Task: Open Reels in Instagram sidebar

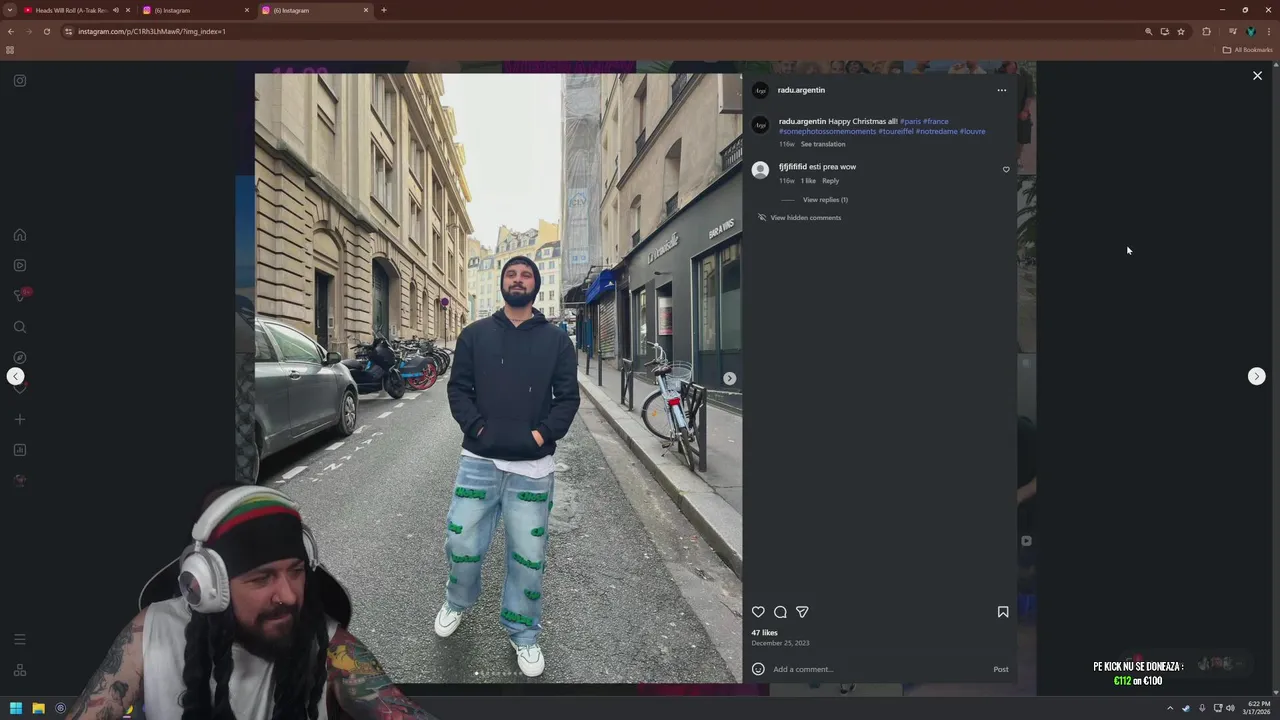Action: click(20, 265)
